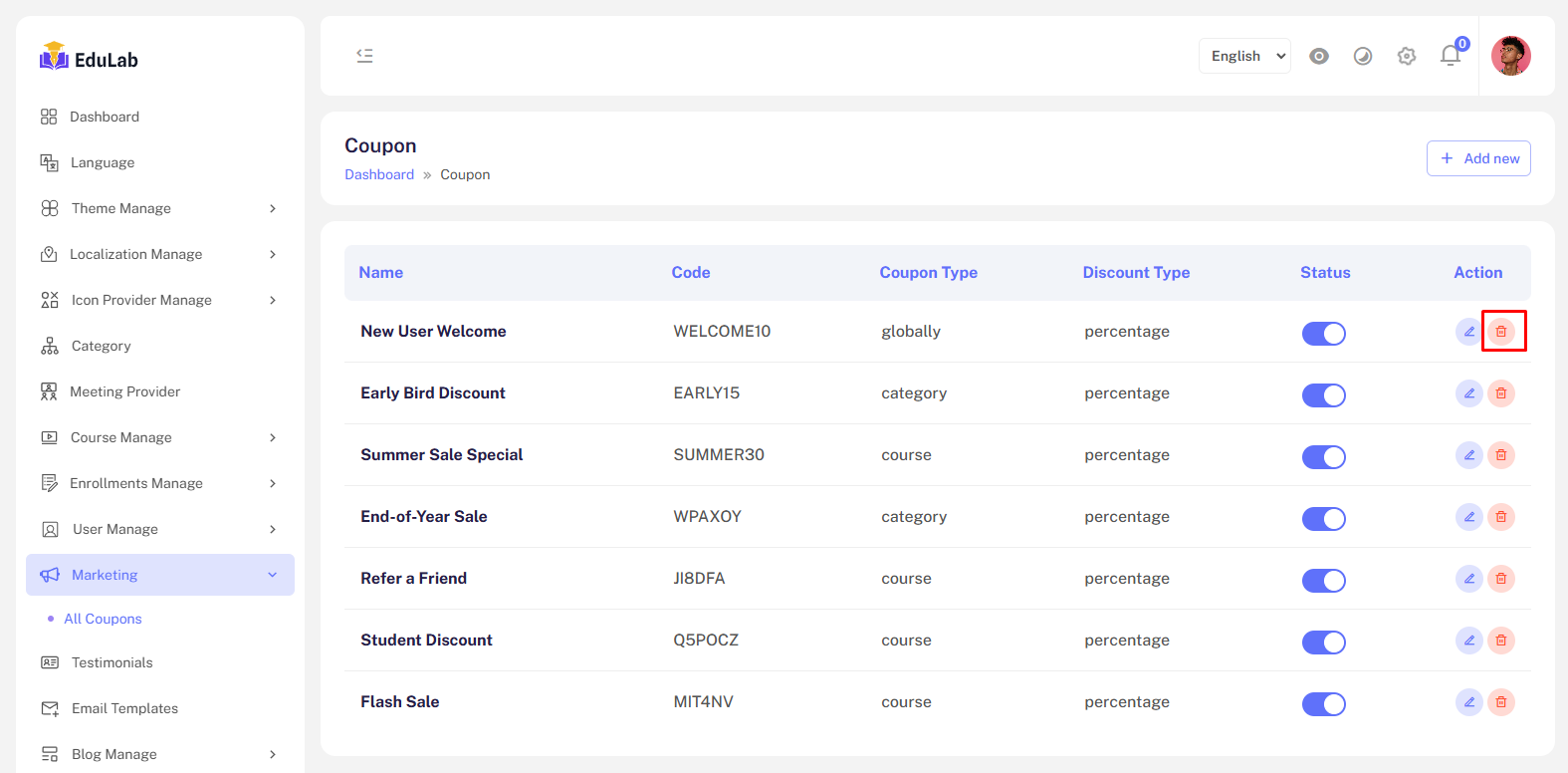Open the notifications bell
Image resolution: width=1568 pixels, height=773 pixels.
(1451, 56)
